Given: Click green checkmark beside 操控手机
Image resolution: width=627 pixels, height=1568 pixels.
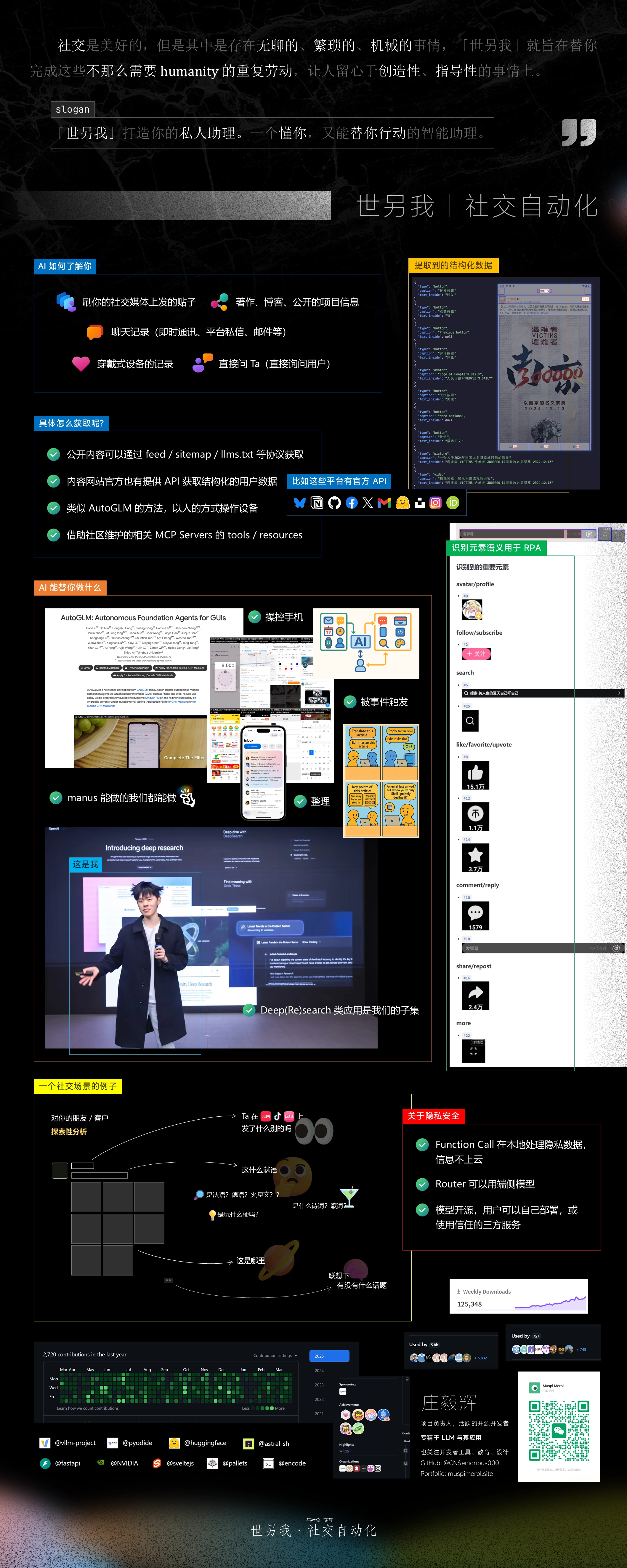Looking at the screenshot, I should pos(255,617).
